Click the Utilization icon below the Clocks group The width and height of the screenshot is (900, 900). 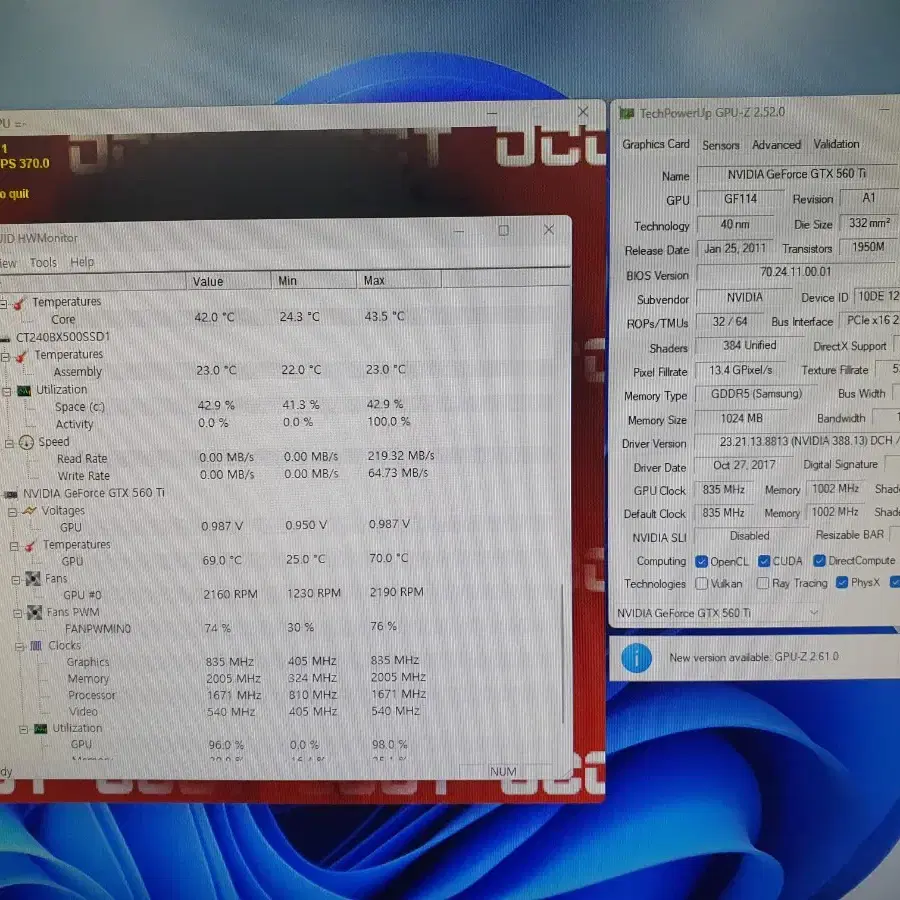click(x=40, y=729)
